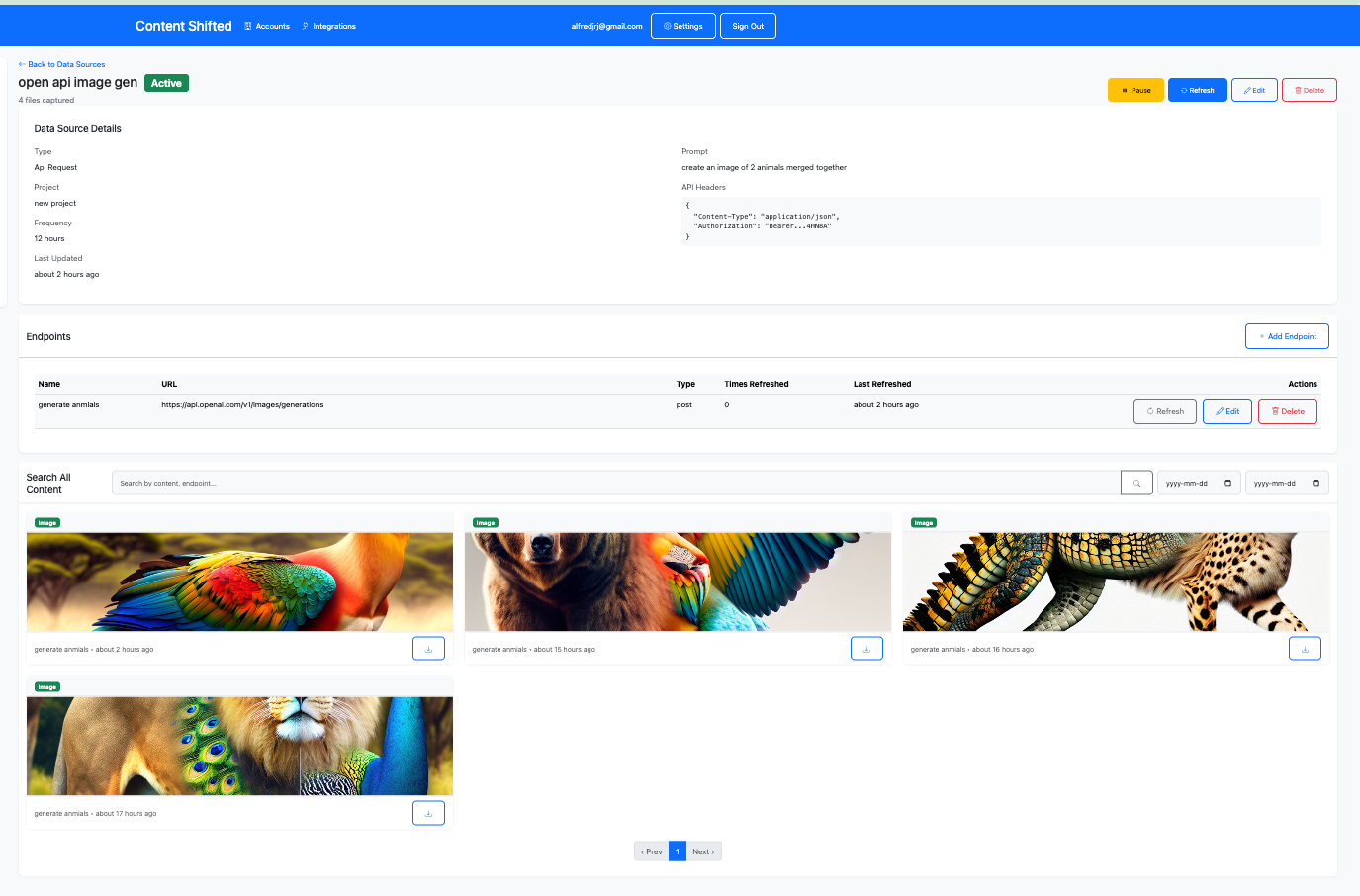Viewport: 1360px width, 896px height.
Task: Refresh the open api image gen source
Action: tap(1197, 90)
